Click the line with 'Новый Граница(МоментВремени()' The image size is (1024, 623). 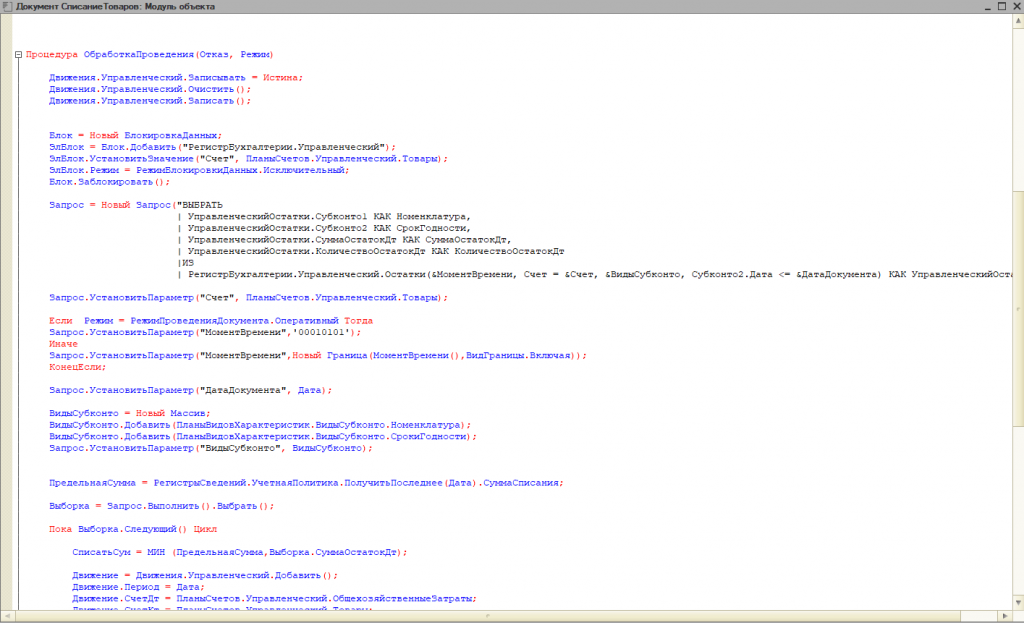click(x=318, y=356)
